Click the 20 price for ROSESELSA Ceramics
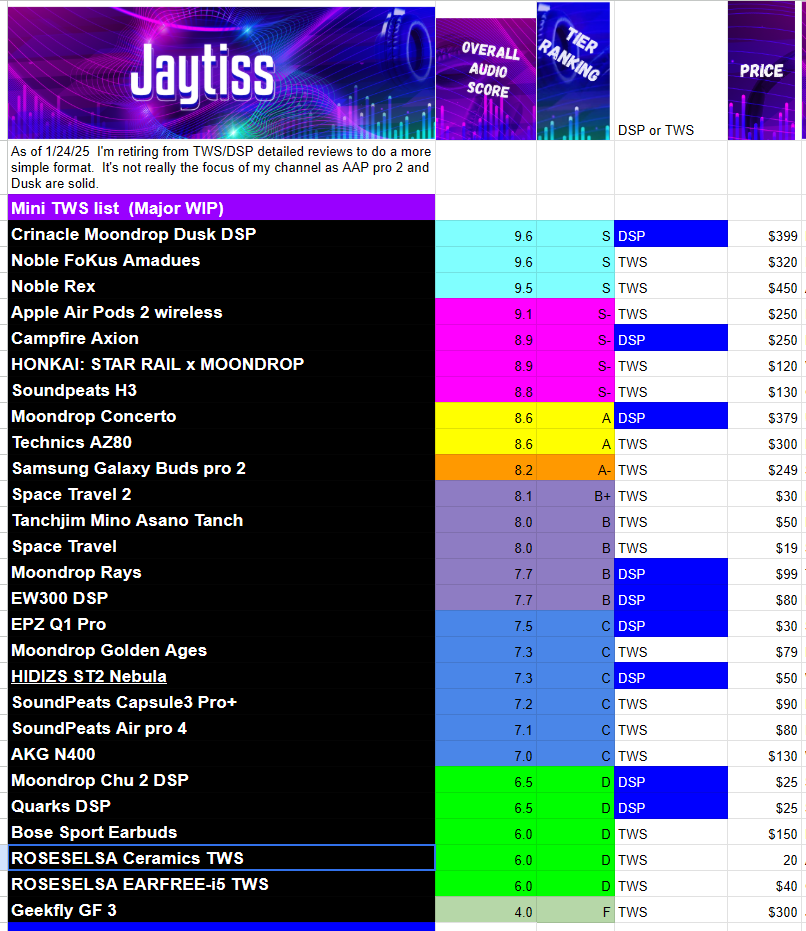The width and height of the screenshot is (806, 931). pyautogui.click(x=765, y=859)
